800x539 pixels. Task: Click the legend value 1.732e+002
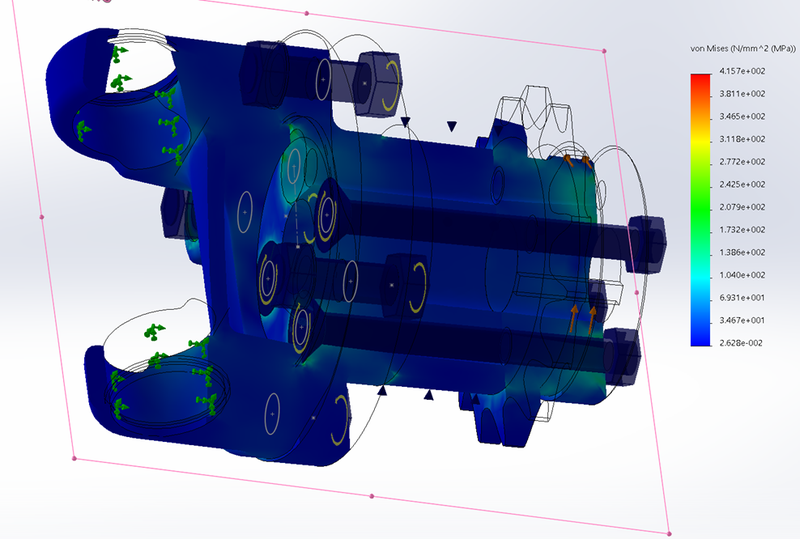pos(742,230)
